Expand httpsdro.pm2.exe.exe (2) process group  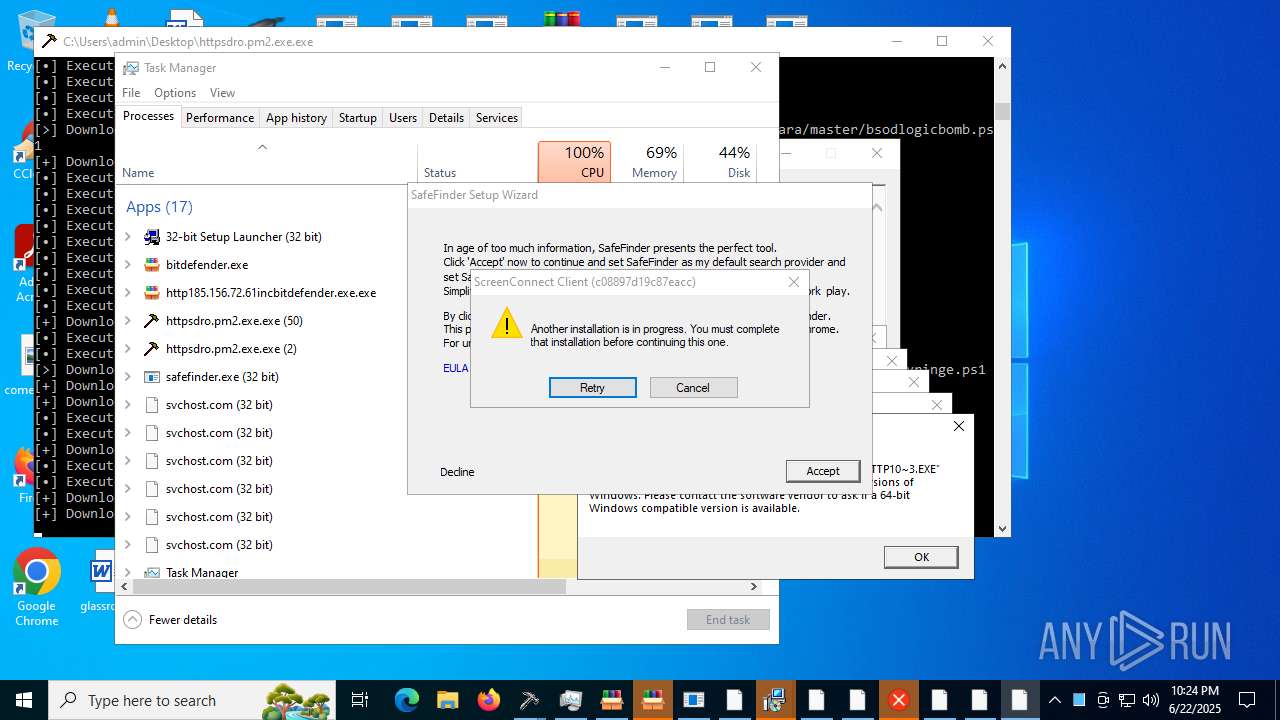(127, 349)
